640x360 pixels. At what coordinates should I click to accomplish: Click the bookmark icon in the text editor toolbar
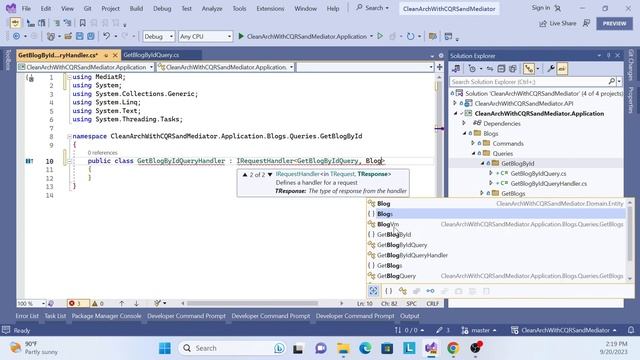(x=82, y=23)
